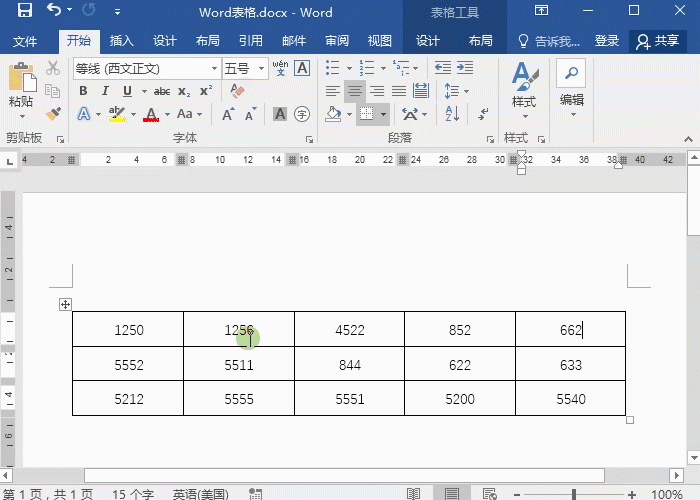Apply distributed alignment
This screenshot has width=700, height=500.
click(421, 91)
